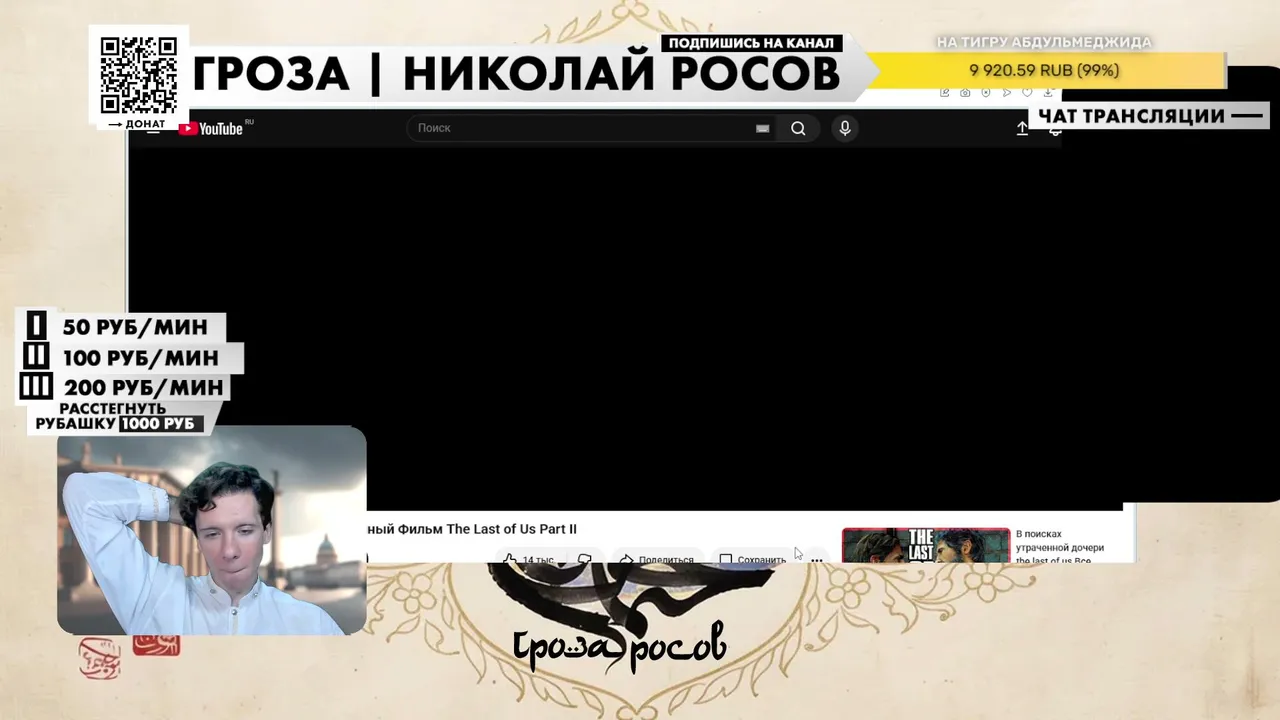The image size is (1280, 720).
Task: Share the video via Поделиться
Action: coord(657,558)
